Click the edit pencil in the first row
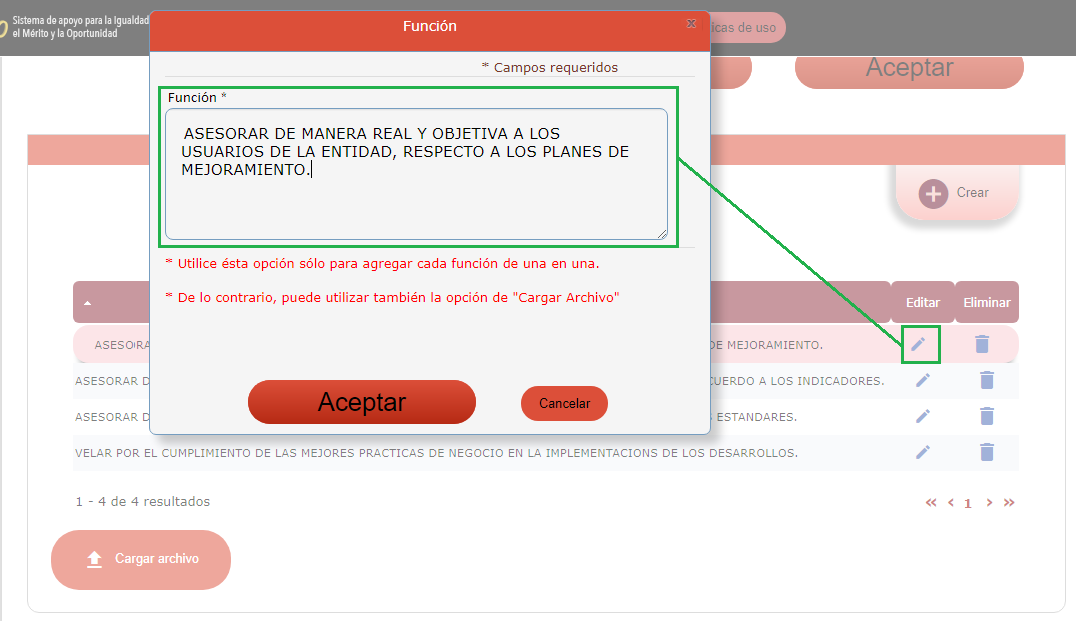This screenshot has height=621, width=1076. click(918, 344)
